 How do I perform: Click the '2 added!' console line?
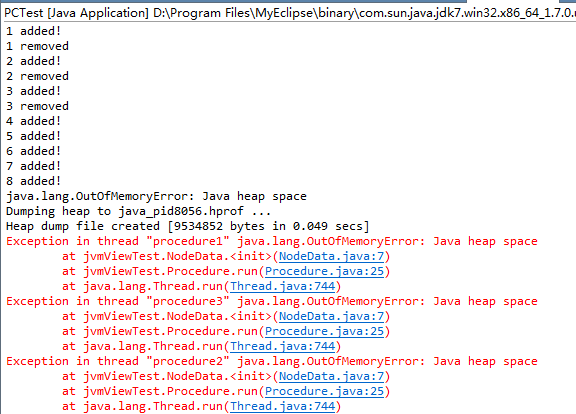pos(33,61)
